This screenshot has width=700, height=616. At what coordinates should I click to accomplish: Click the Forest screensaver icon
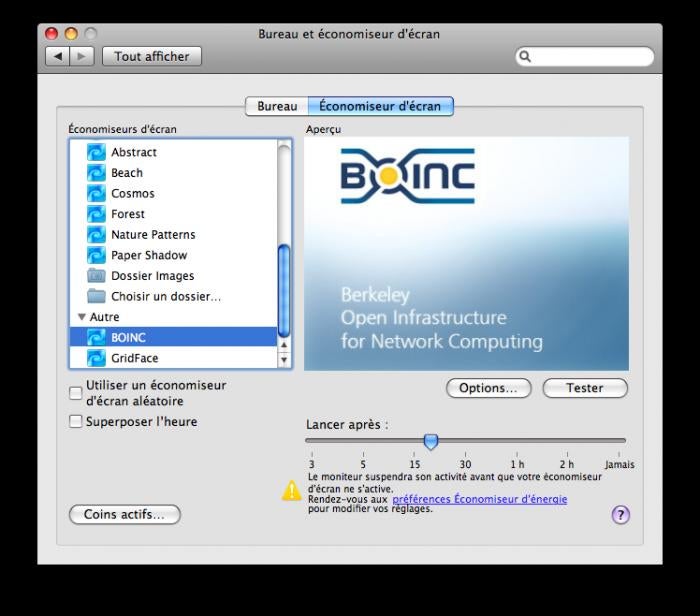96,214
